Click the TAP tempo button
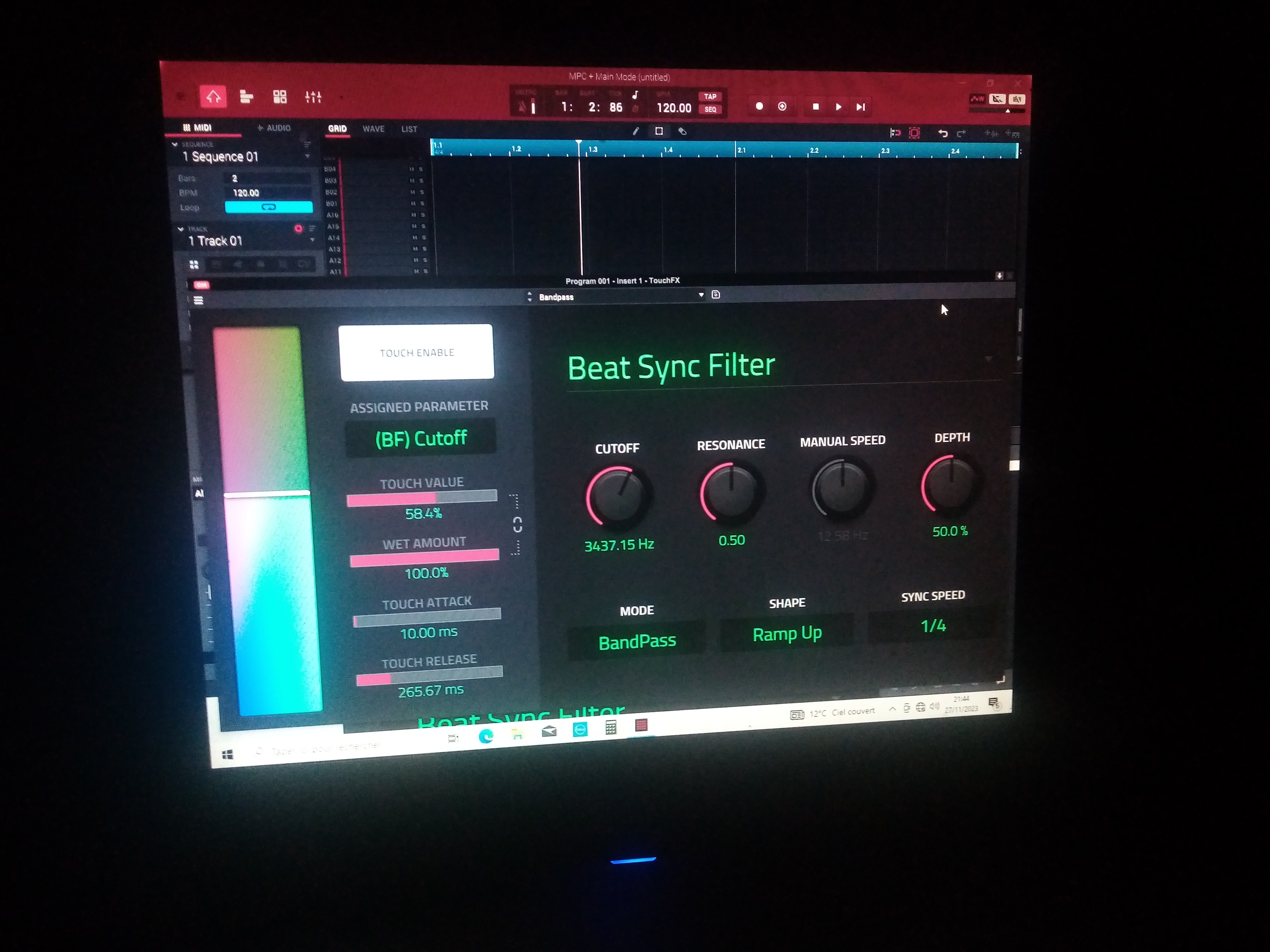The image size is (1270, 952). click(x=710, y=96)
